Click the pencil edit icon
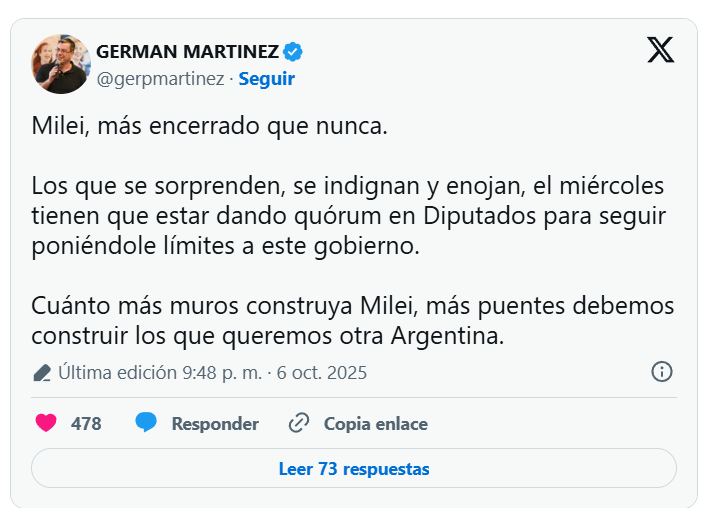Screen dimensions: 706x522 click(42, 373)
